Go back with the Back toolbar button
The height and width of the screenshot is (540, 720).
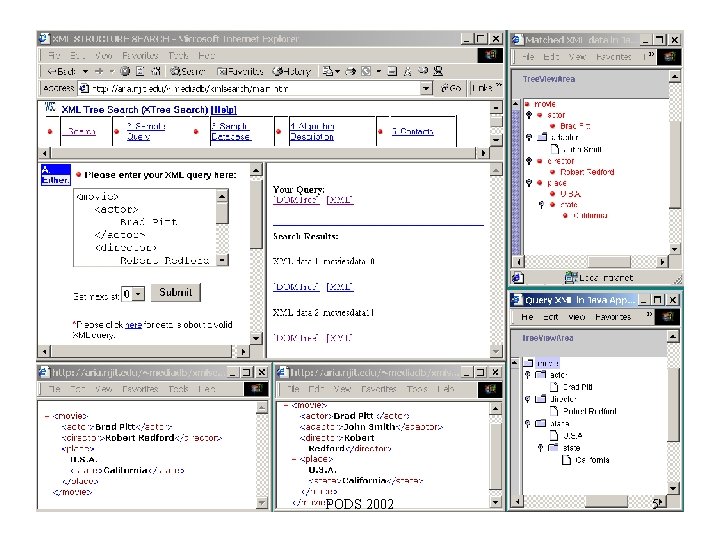(x=61, y=71)
